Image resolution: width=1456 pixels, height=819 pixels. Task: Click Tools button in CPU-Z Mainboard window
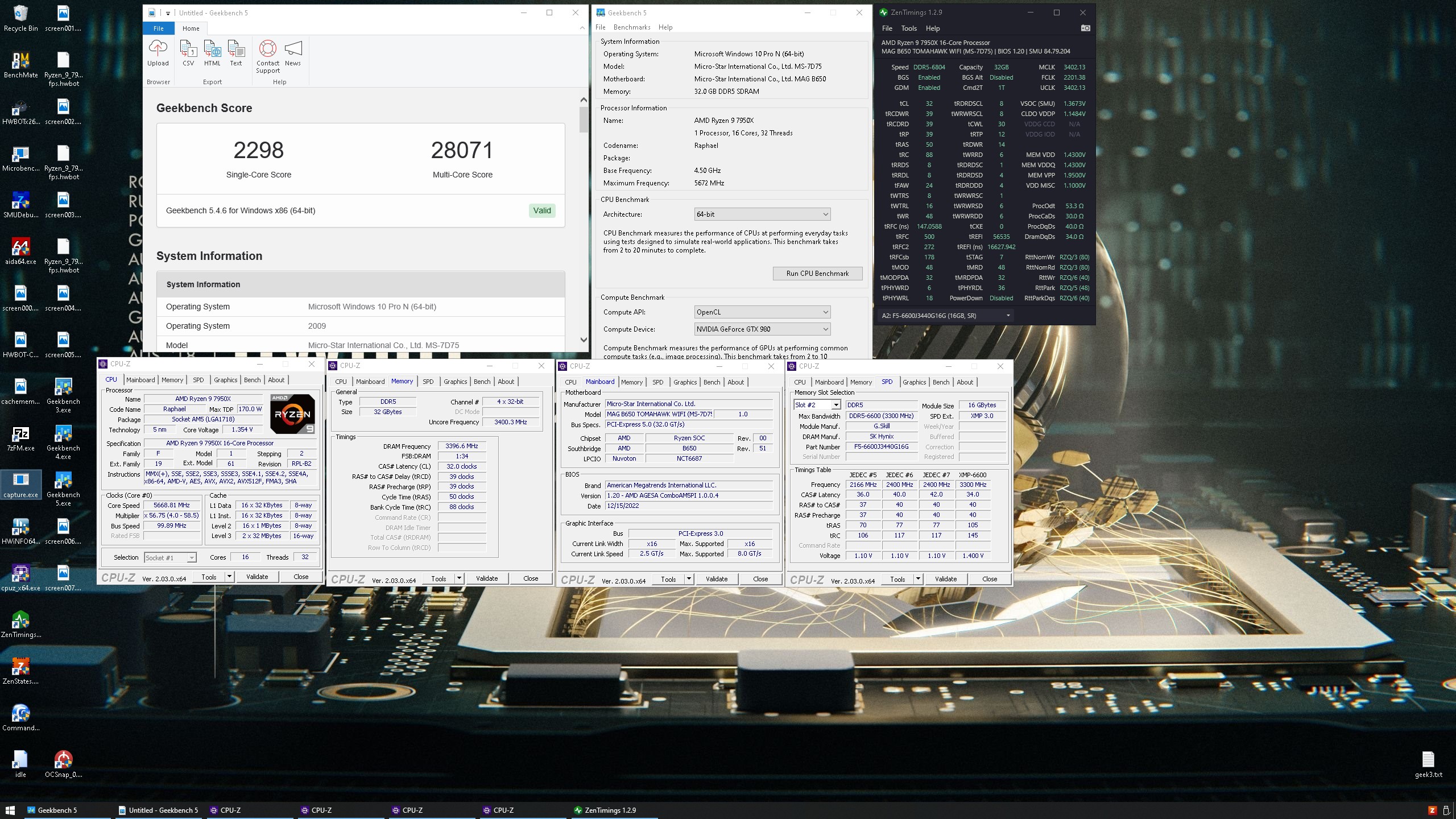[668, 579]
